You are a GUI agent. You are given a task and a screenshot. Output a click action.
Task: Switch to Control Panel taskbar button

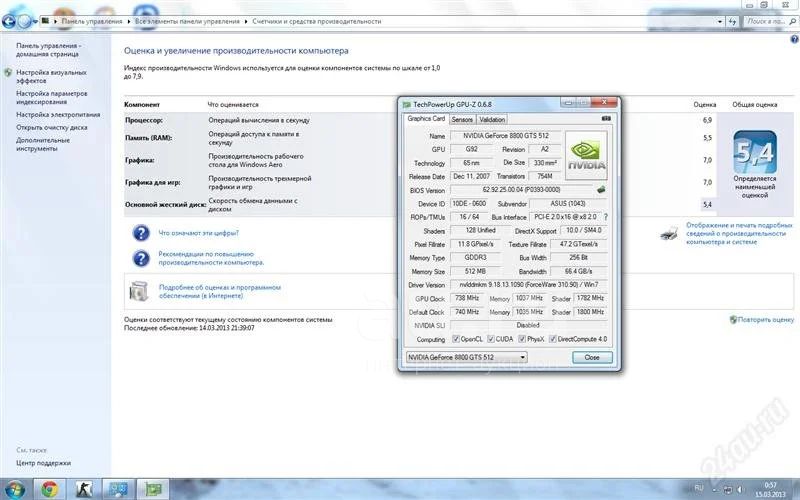click(x=118, y=489)
